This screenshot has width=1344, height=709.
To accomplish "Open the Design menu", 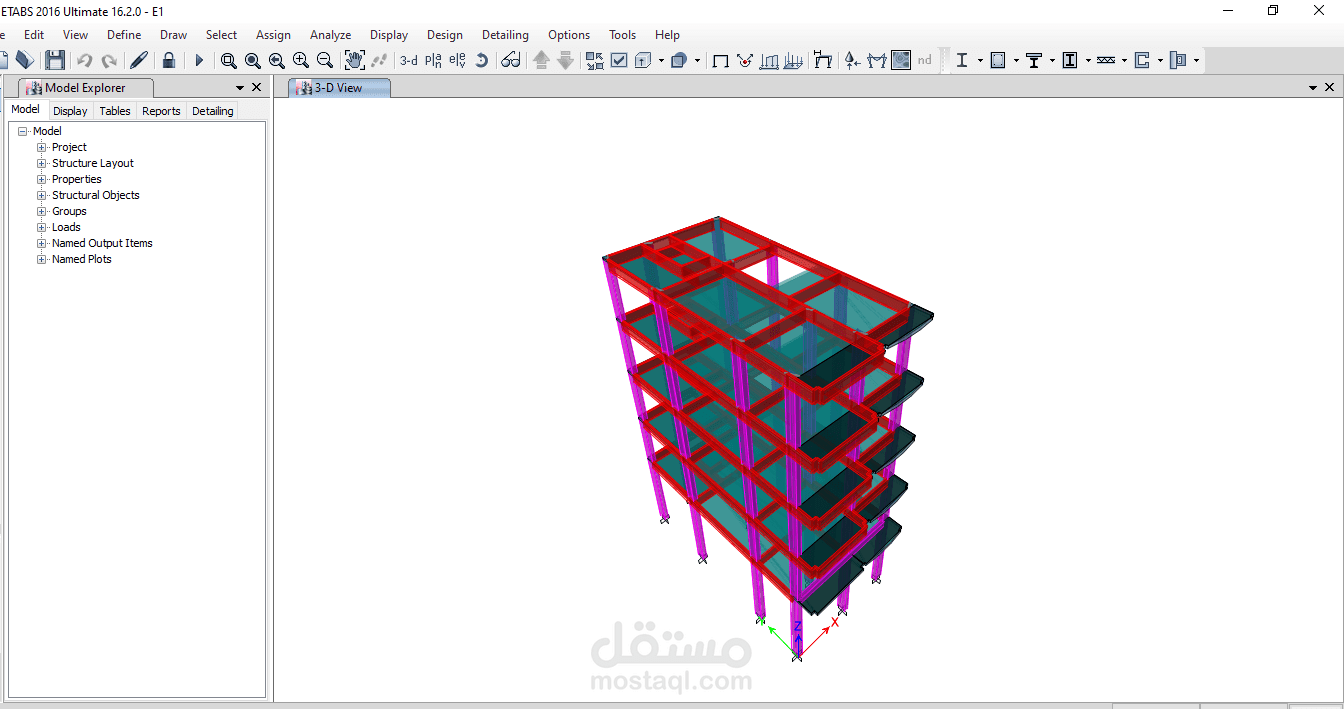I will [444, 34].
